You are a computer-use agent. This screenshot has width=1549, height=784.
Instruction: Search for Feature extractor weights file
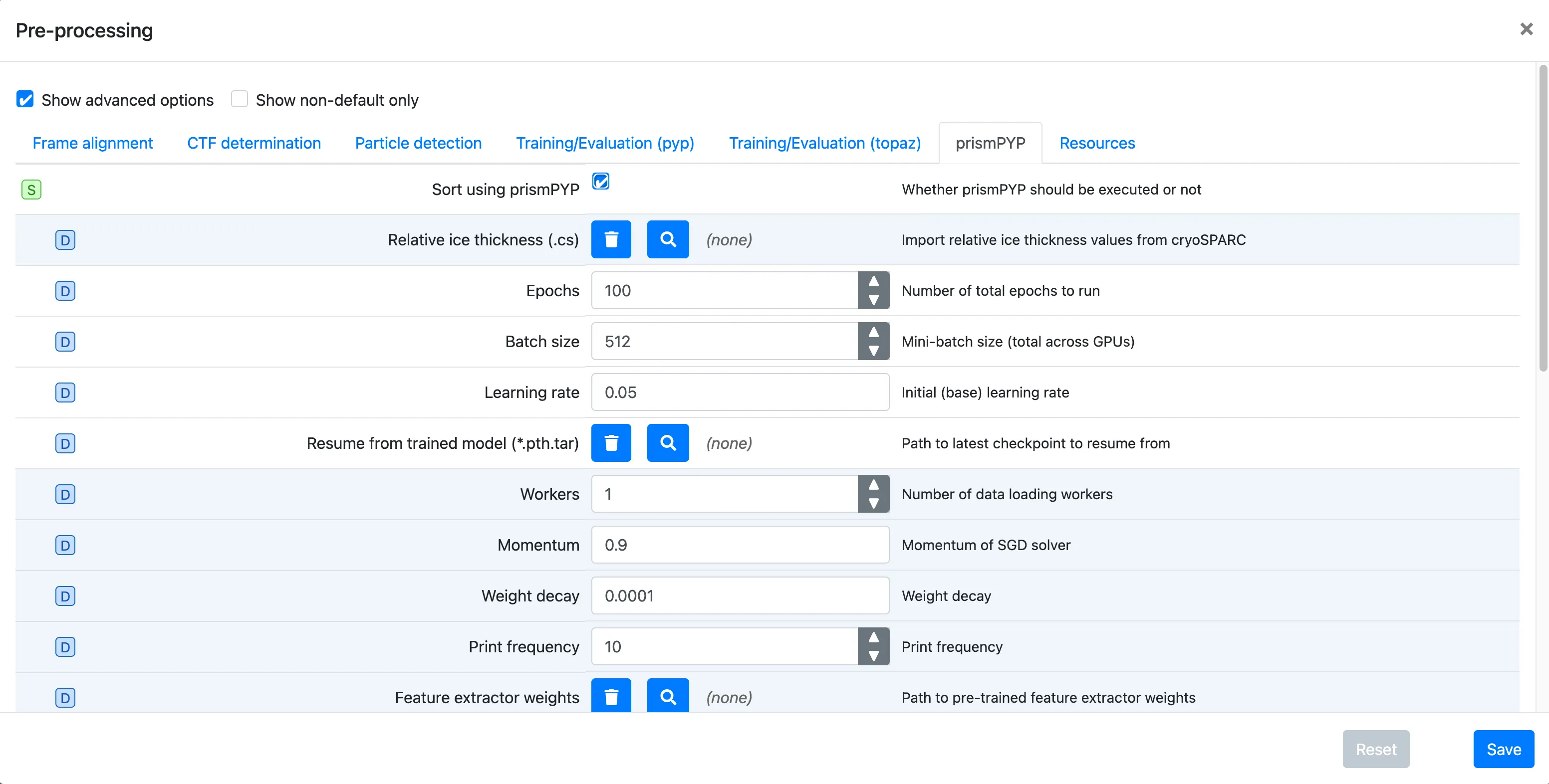click(x=668, y=696)
